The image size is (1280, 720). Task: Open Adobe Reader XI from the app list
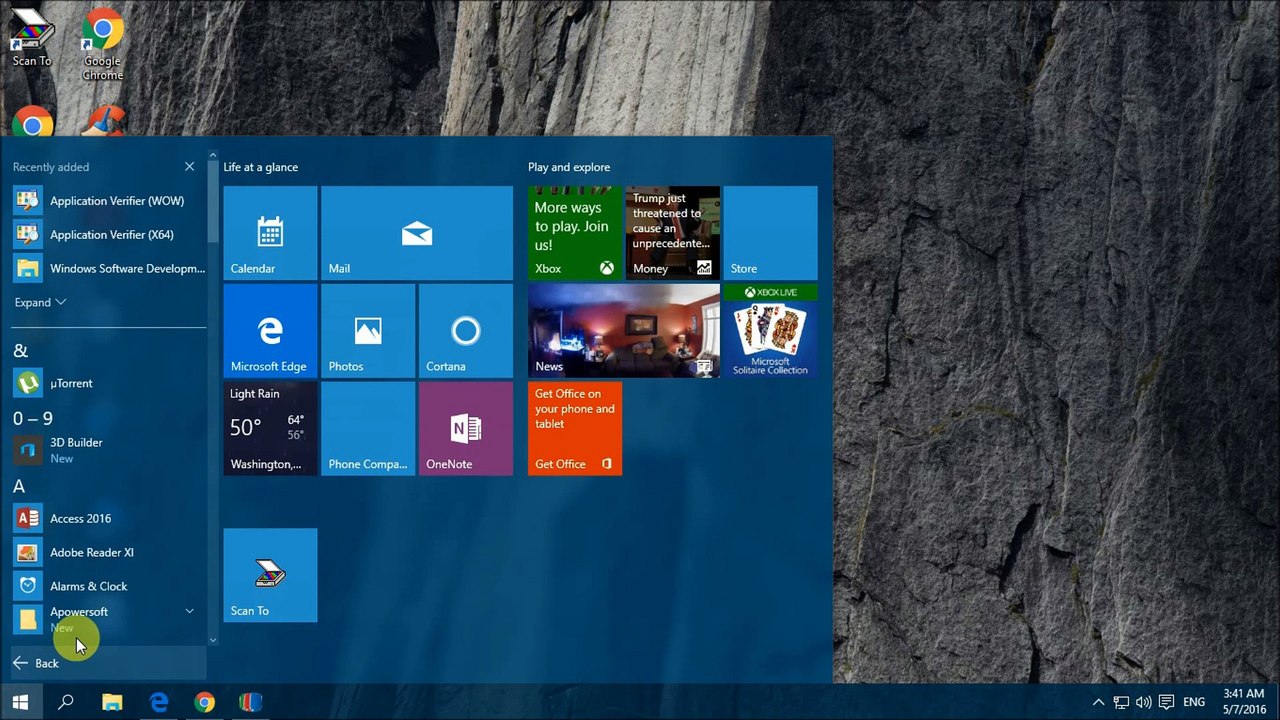(108, 552)
